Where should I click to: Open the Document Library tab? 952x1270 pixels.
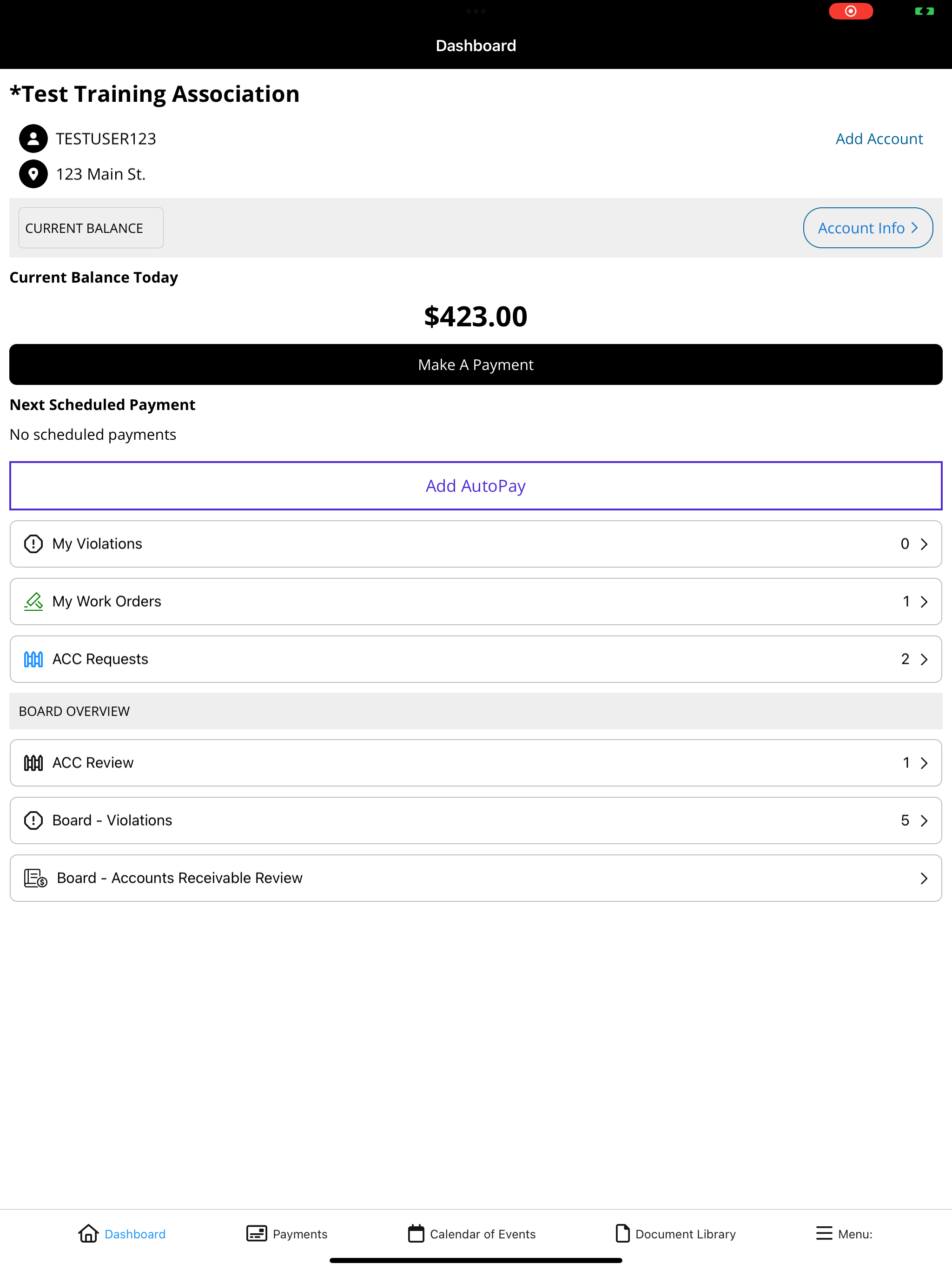click(675, 1234)
